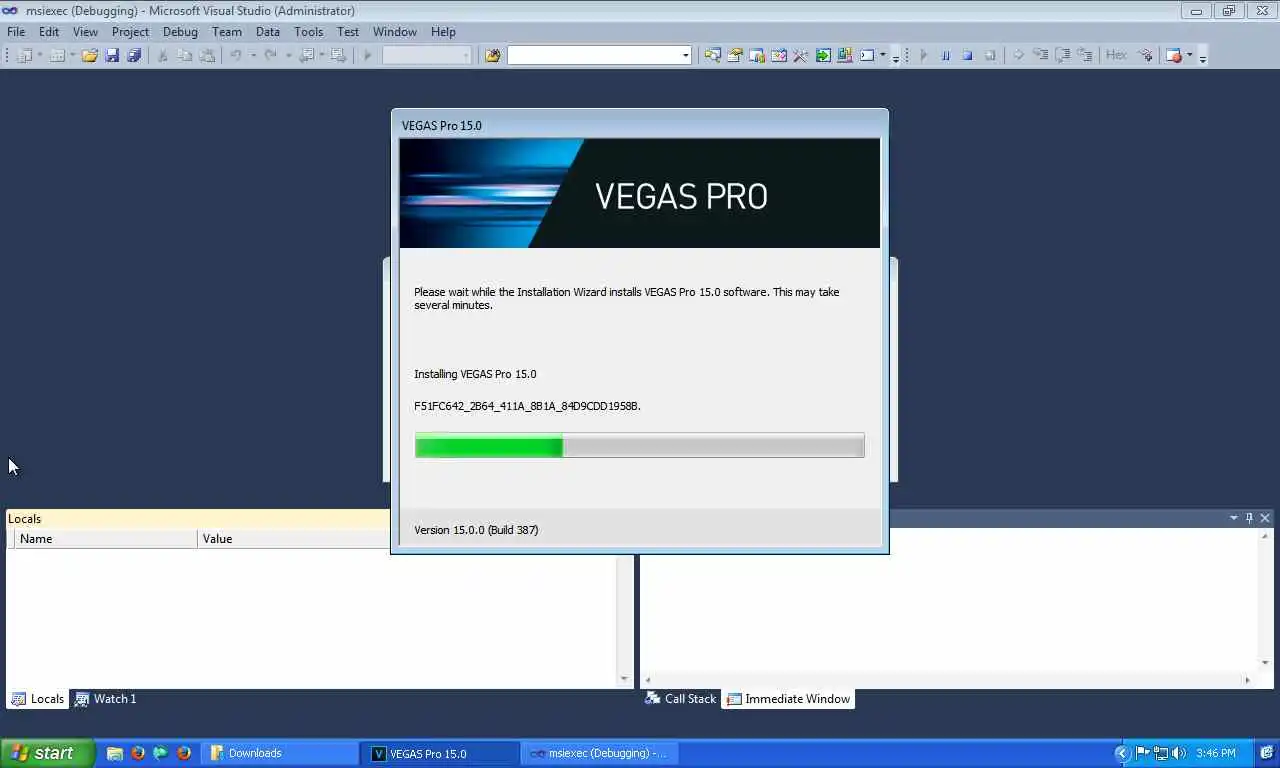Click the Name column header in Locals
Viewport: 1280px width, 768px height.
[x=106, y=539]
